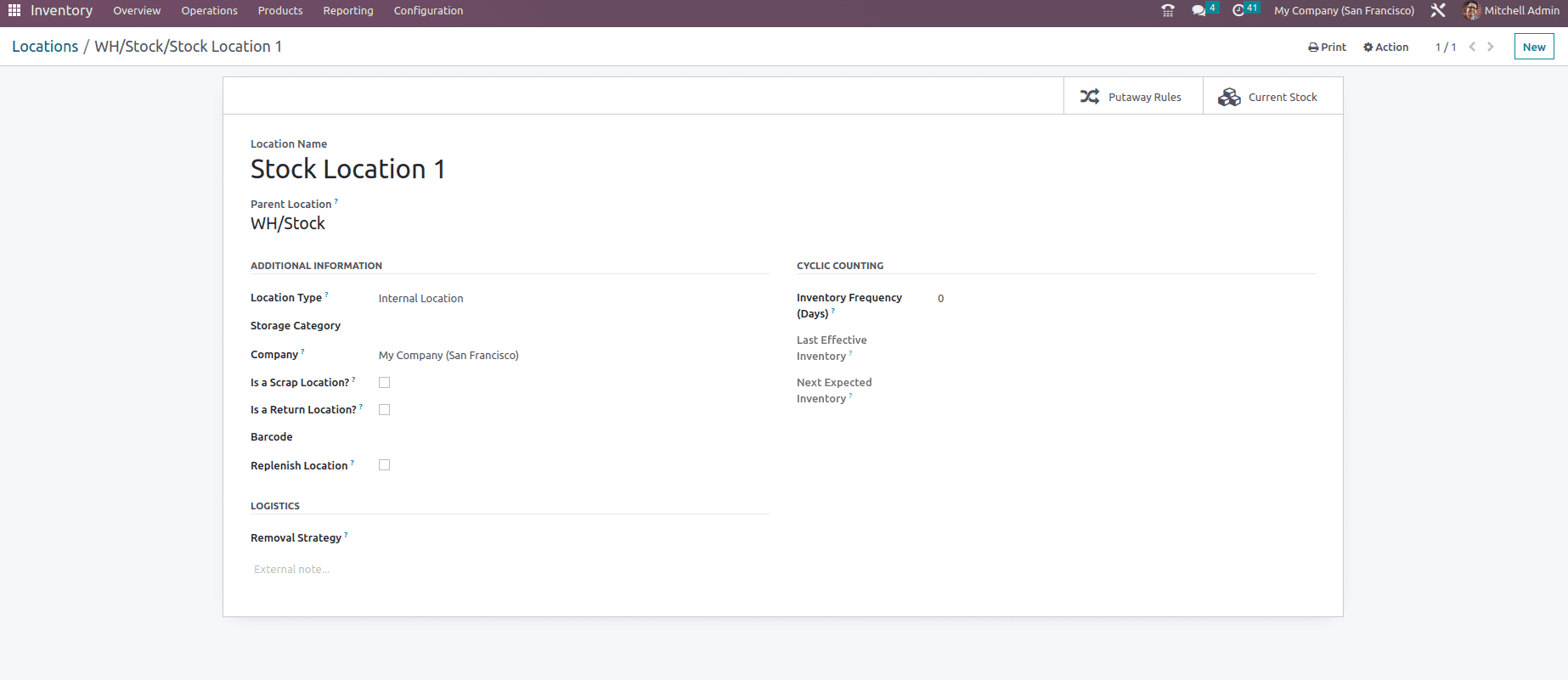Toggle Is a Return Location checkbox

(x=384, y=410)
